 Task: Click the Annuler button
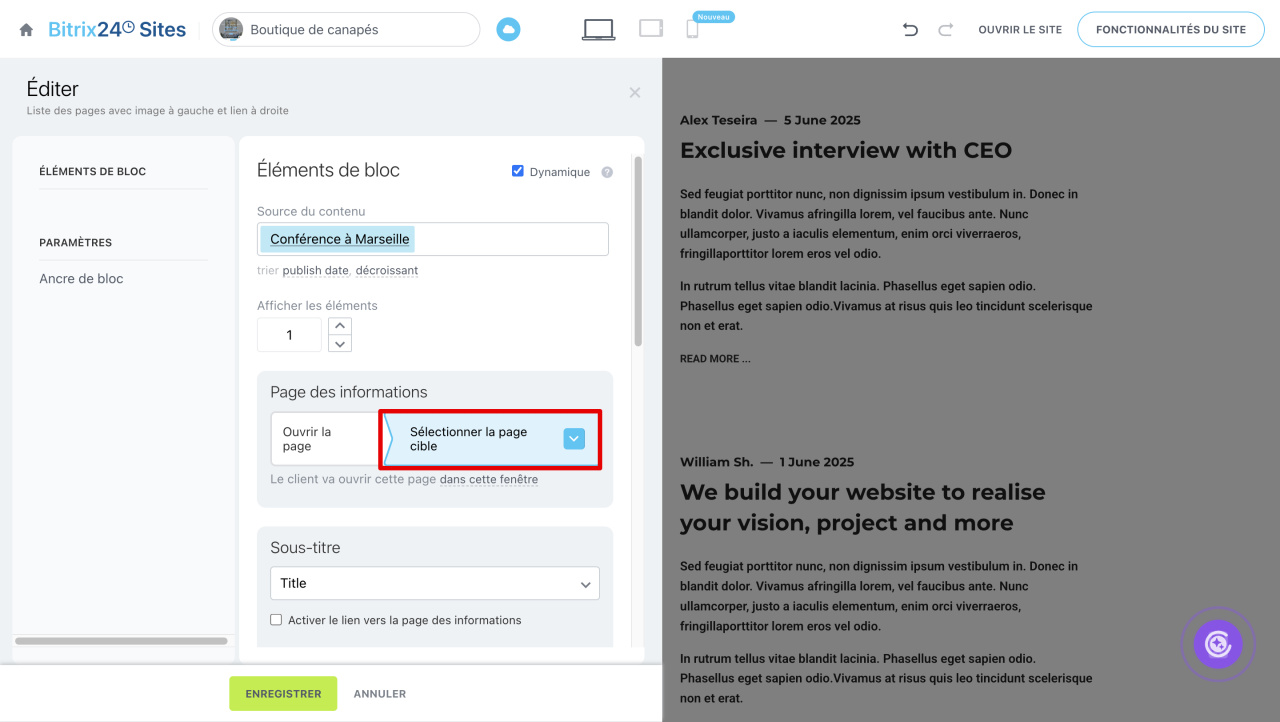click(x=380, y=694)
